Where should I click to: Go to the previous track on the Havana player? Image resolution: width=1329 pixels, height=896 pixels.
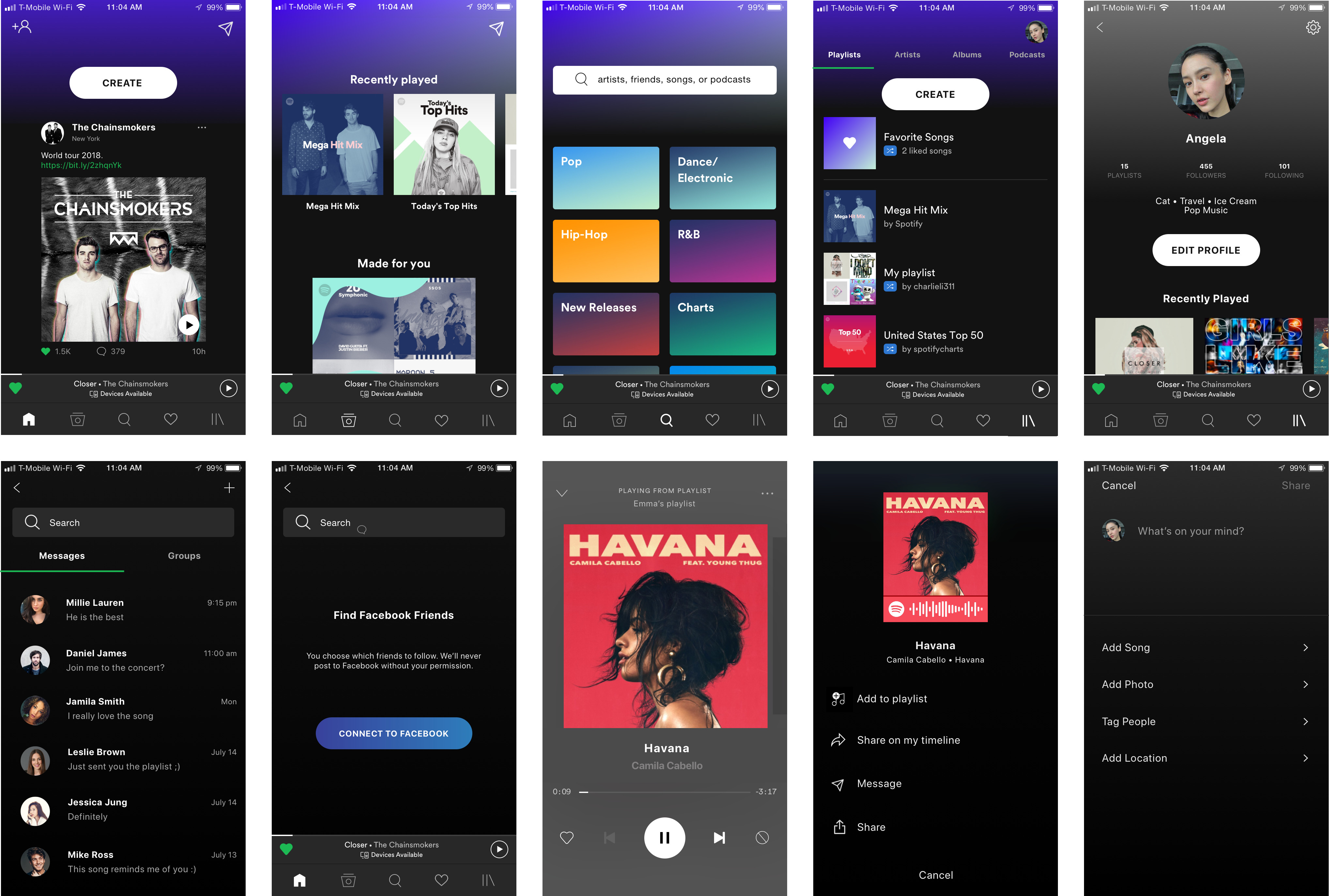(x=609, y=838)
